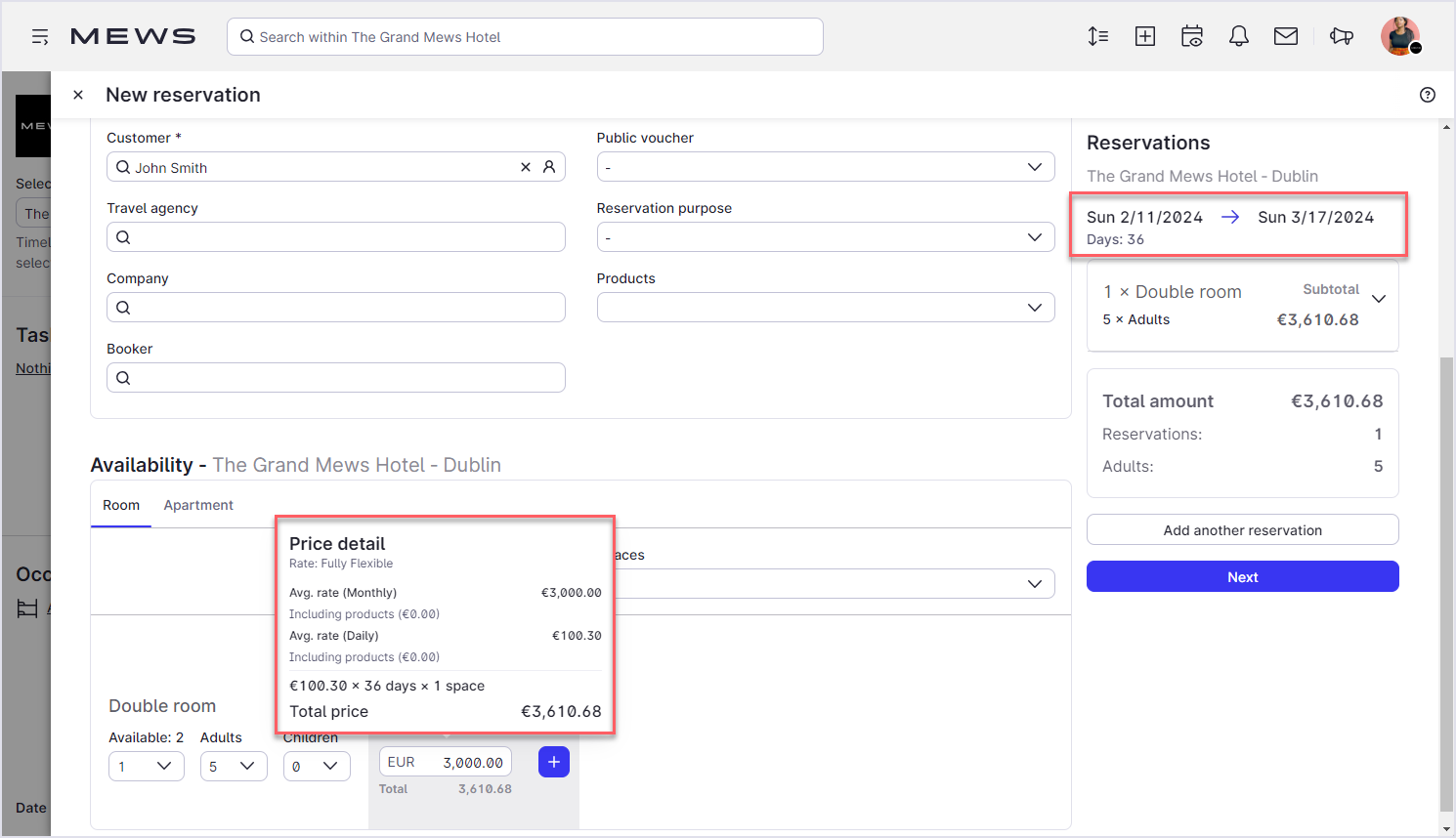This screenshot has height=838, width=1456.
Task: Click Add another reservation button
Action: [1243, 530]
